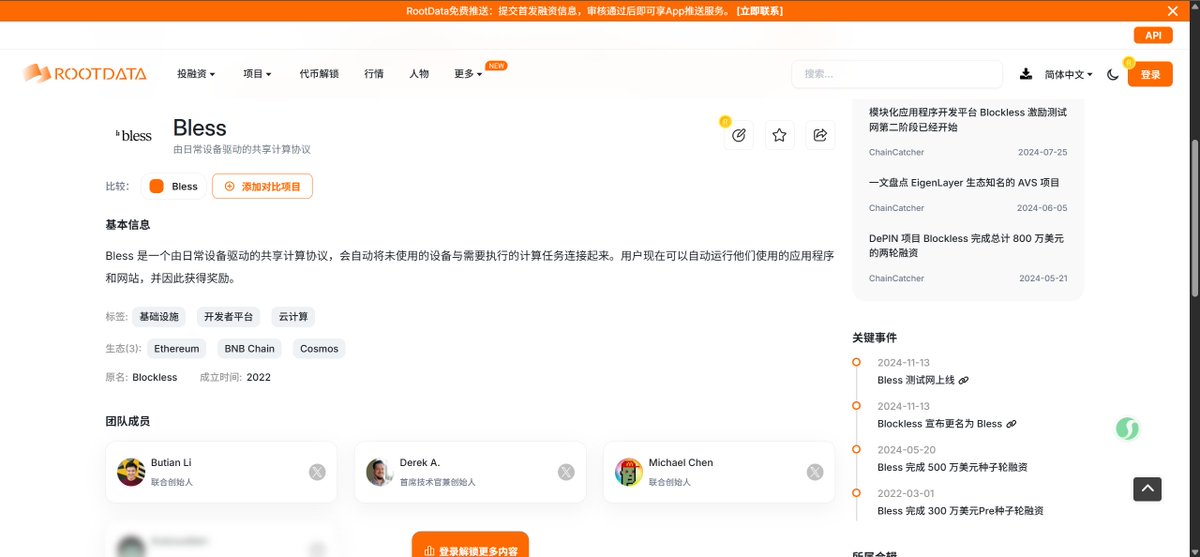Click the green floating assistant icon
This screenshot has height=557, width=1200.
click(x=1128, y=430)
